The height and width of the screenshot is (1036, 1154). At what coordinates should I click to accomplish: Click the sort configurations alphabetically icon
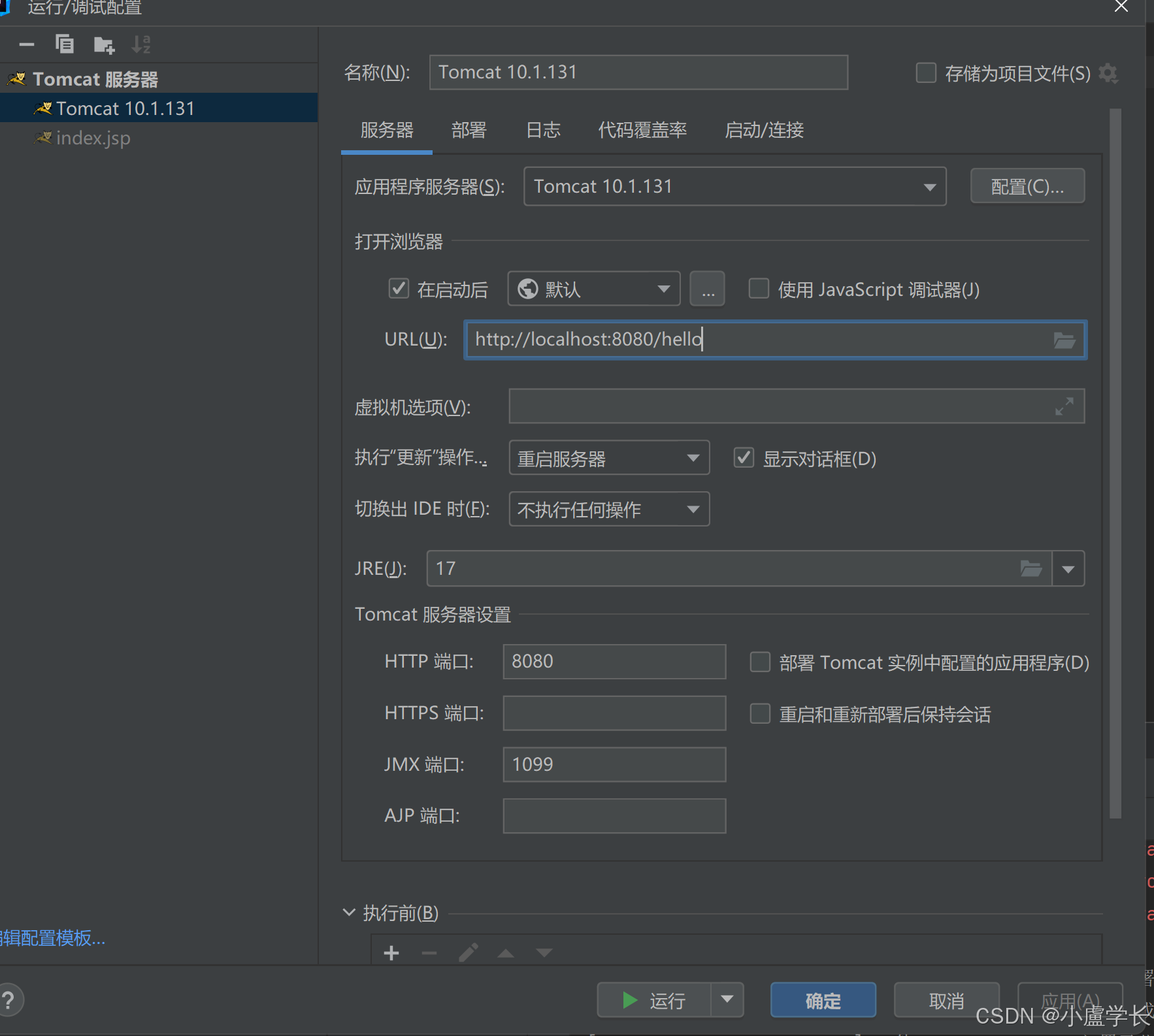pos(141,44)
